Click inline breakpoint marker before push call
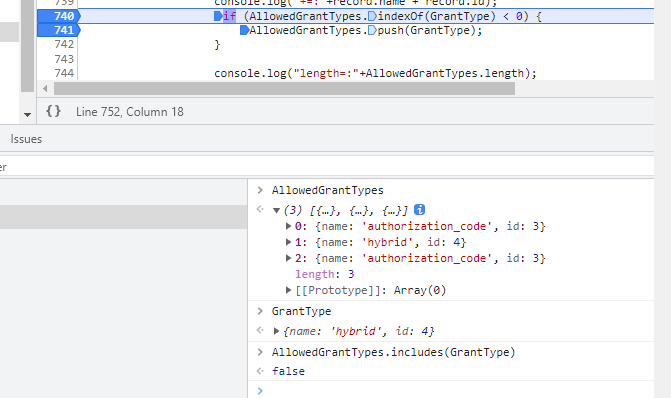Image resolution: width=671 pixels, height=398 pixels. coord(372,30)
